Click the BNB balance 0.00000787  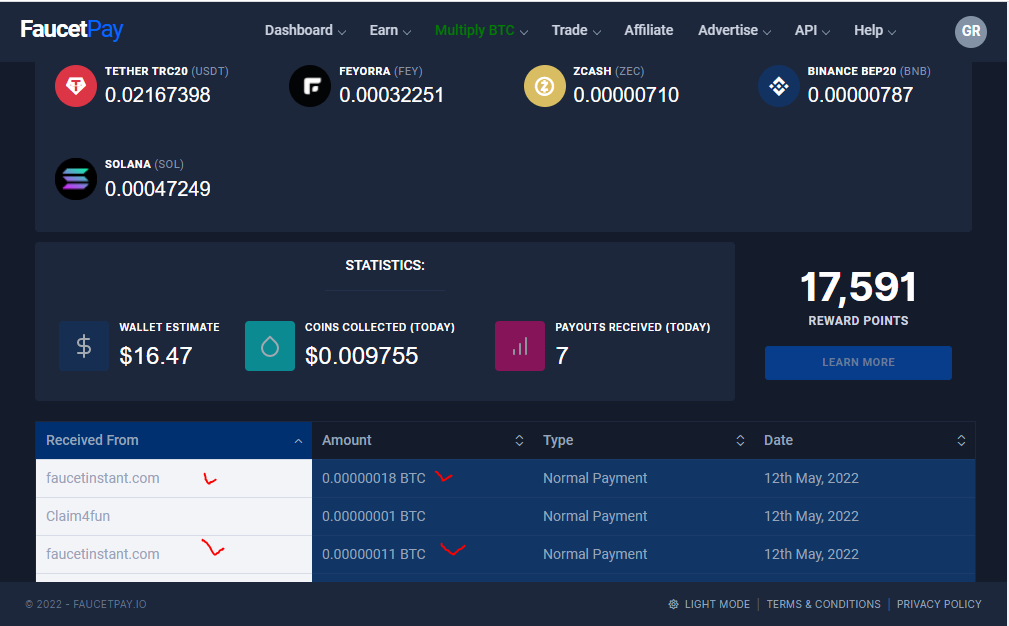tap(860, 95)
